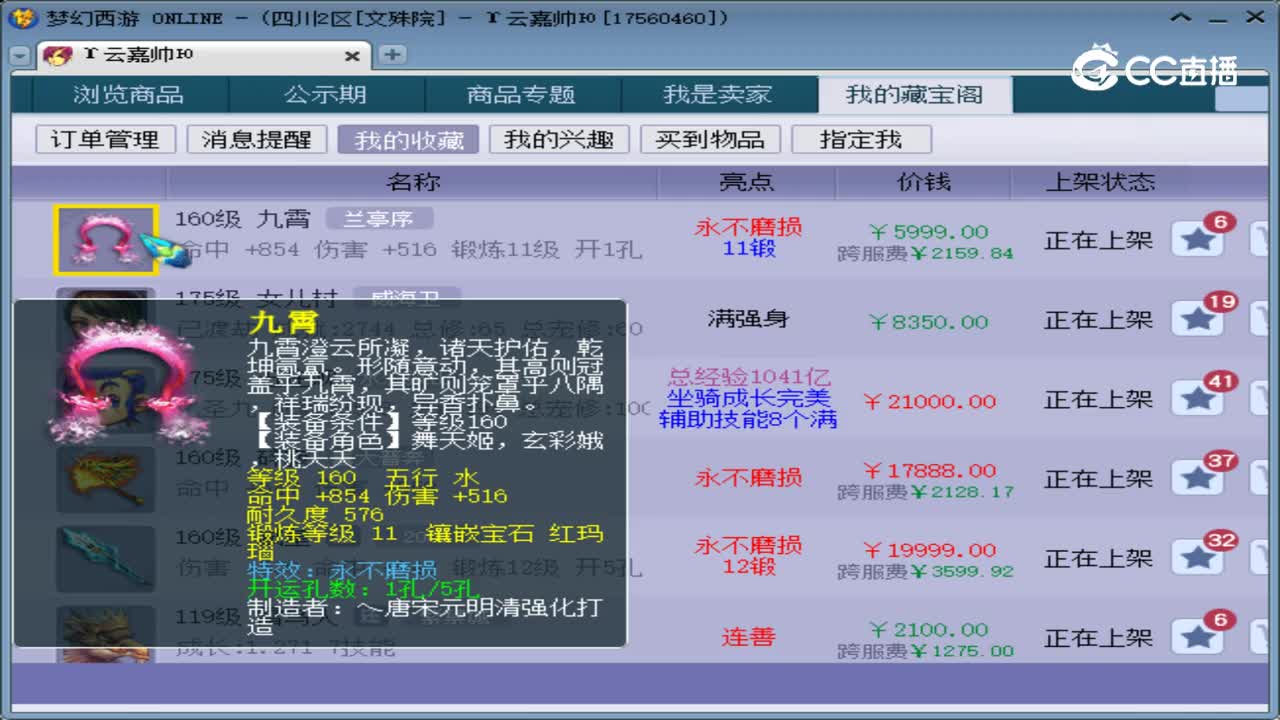Click price ¥19999.00
1280x720 pixels.
(x=929, y=550)
